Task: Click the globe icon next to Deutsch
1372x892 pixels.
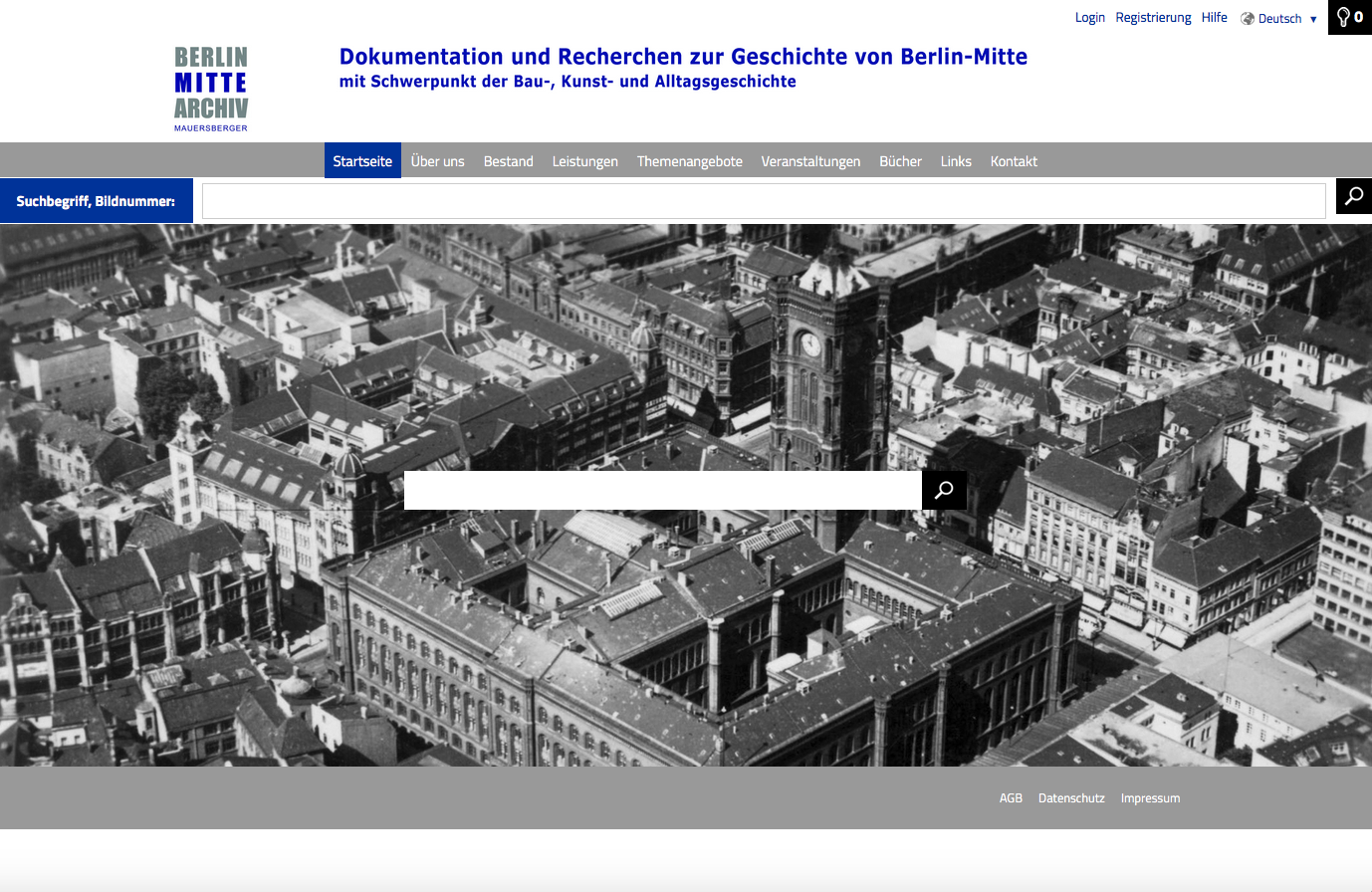Action: (1247, 17)
